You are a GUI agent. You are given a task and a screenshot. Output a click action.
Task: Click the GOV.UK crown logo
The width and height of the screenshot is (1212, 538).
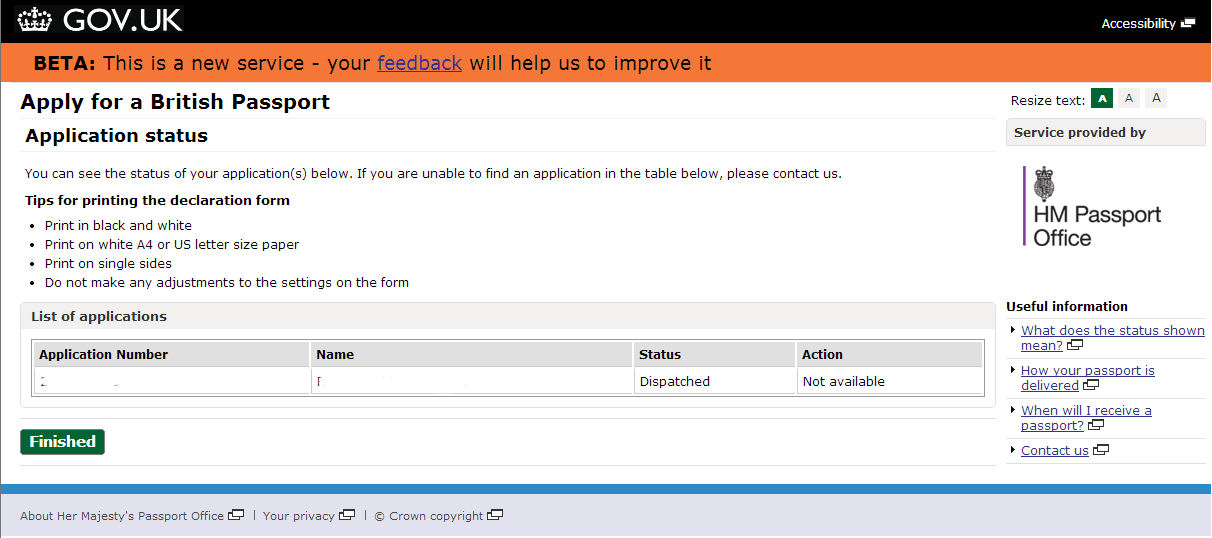click(x=34, y=20)
